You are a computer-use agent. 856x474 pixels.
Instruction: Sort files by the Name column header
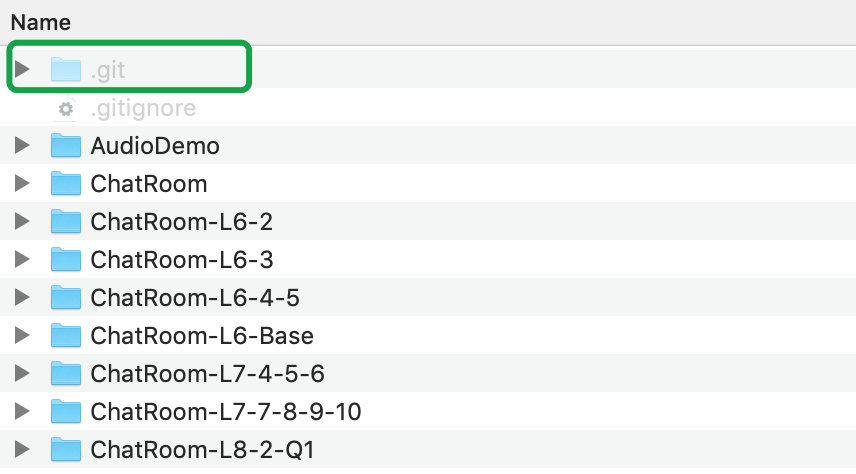[40, 21]
